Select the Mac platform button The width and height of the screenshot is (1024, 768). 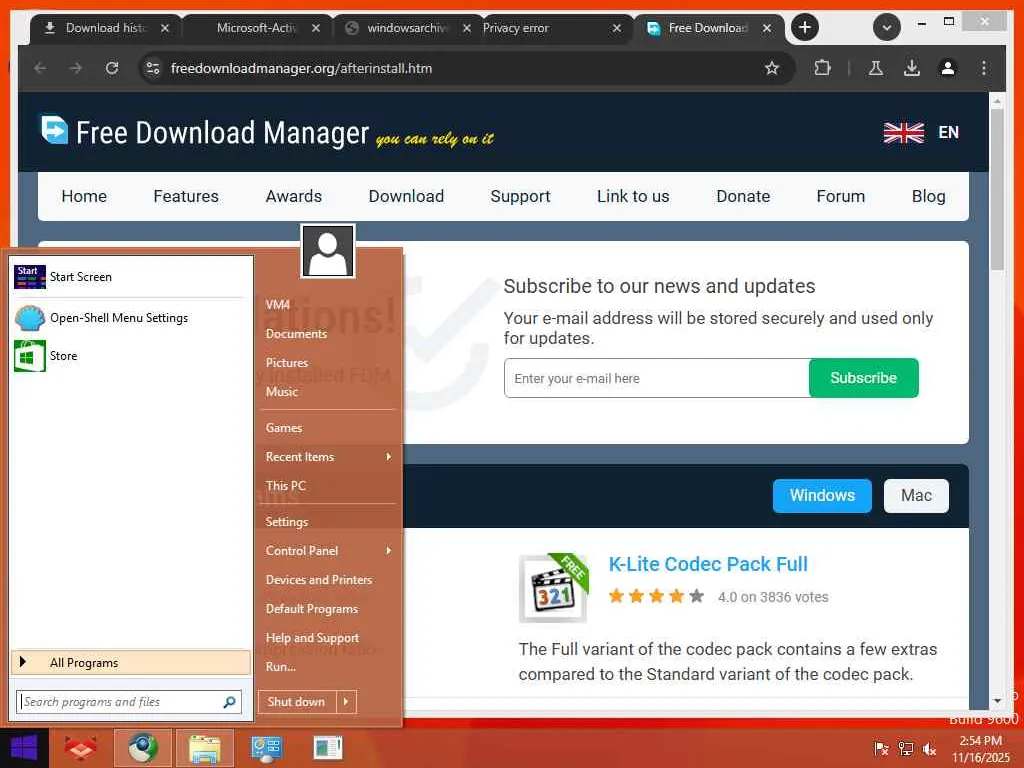tap(916, 496)
